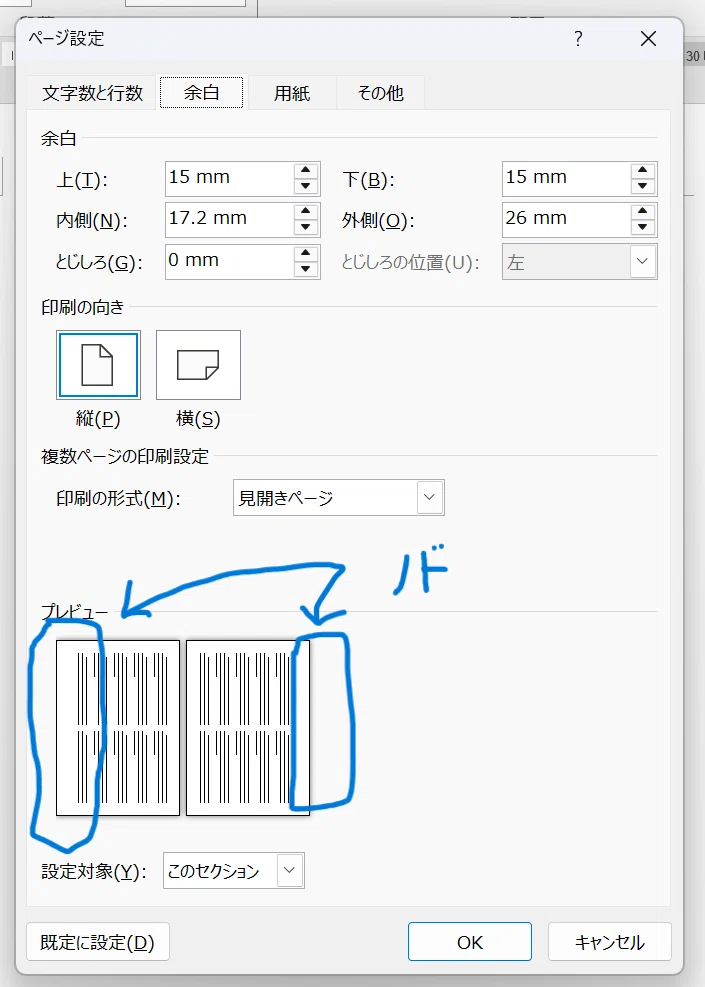Click the キャンセル button
The image size is (705, 987).
[609, 942]
